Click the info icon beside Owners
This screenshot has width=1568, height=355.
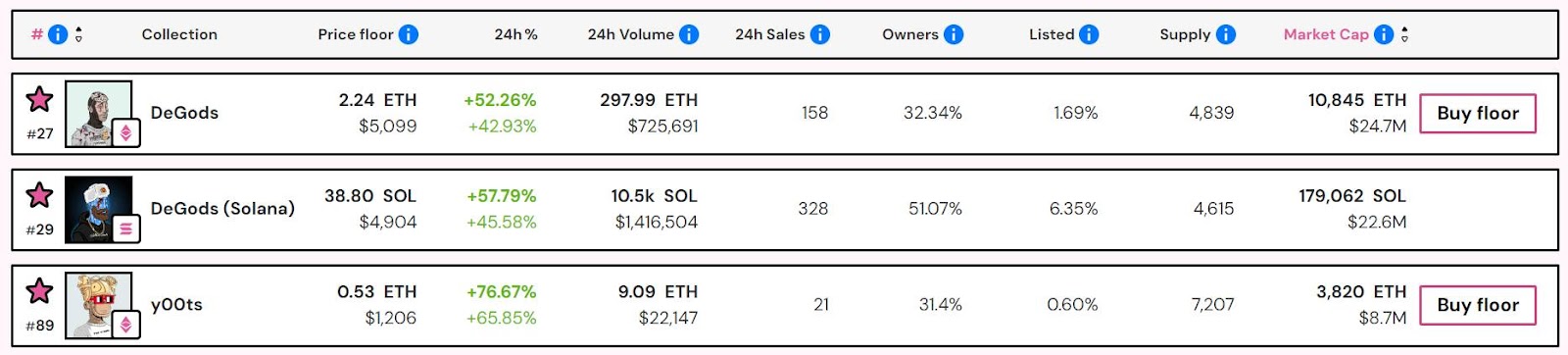click(x=954, y=34)
